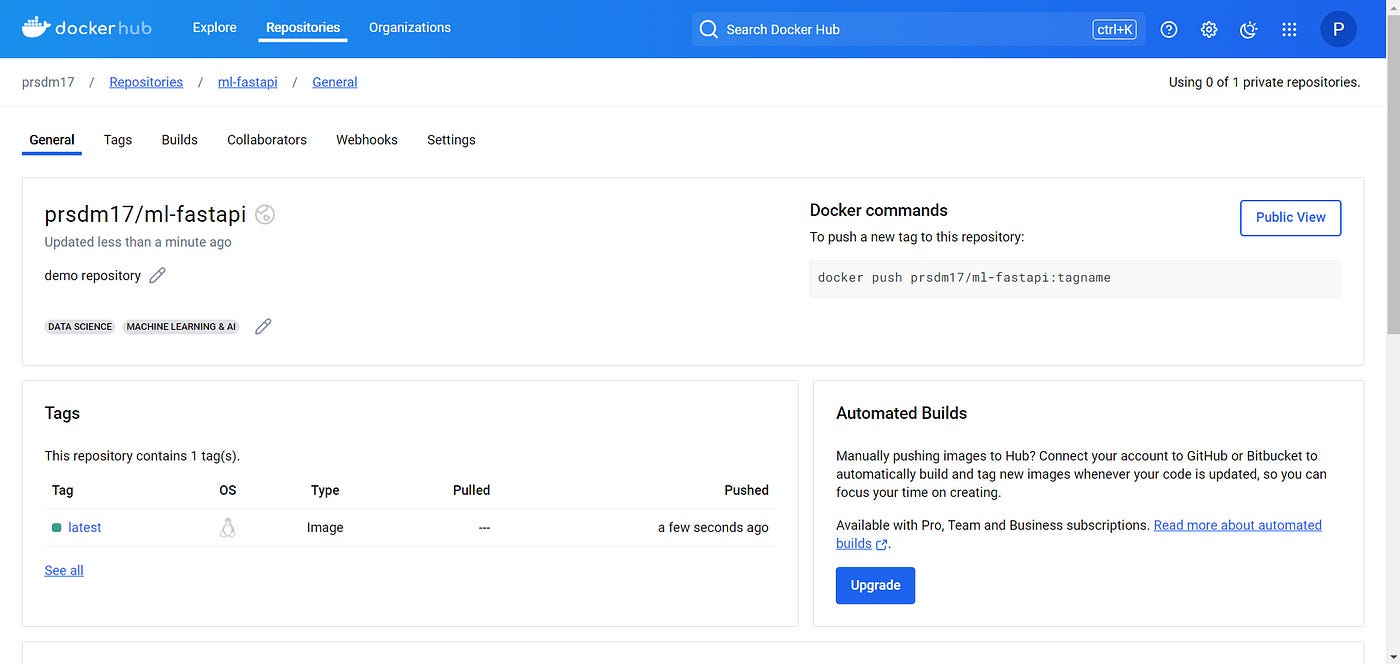Click the ml-fastapi breadcrumb link

[248, 82]
